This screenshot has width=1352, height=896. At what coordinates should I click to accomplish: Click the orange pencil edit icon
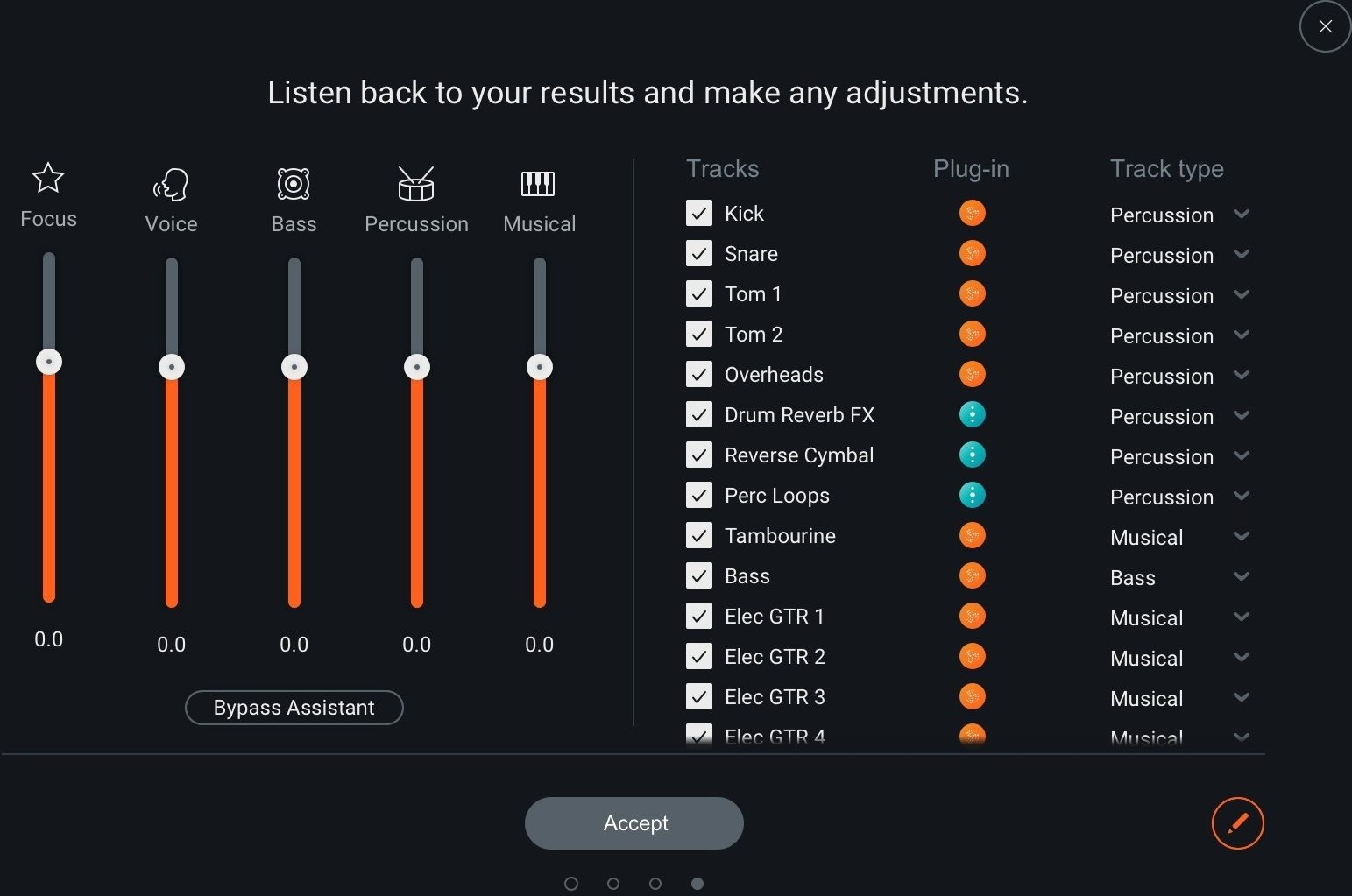[x=1237, y=823]
